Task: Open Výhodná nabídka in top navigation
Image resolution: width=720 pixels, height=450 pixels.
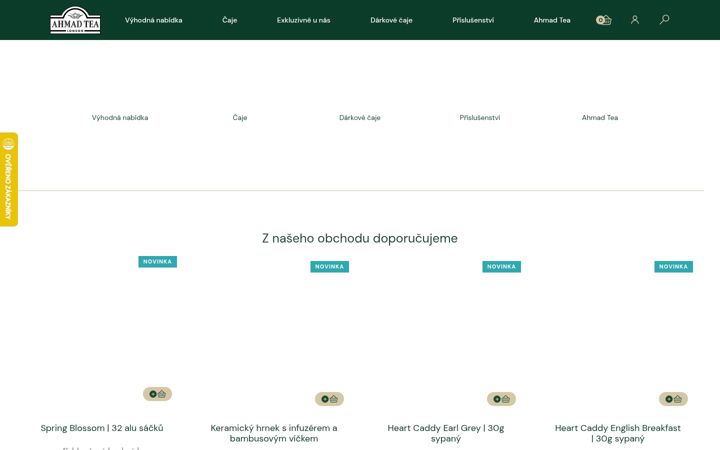Action: [153, 20]
